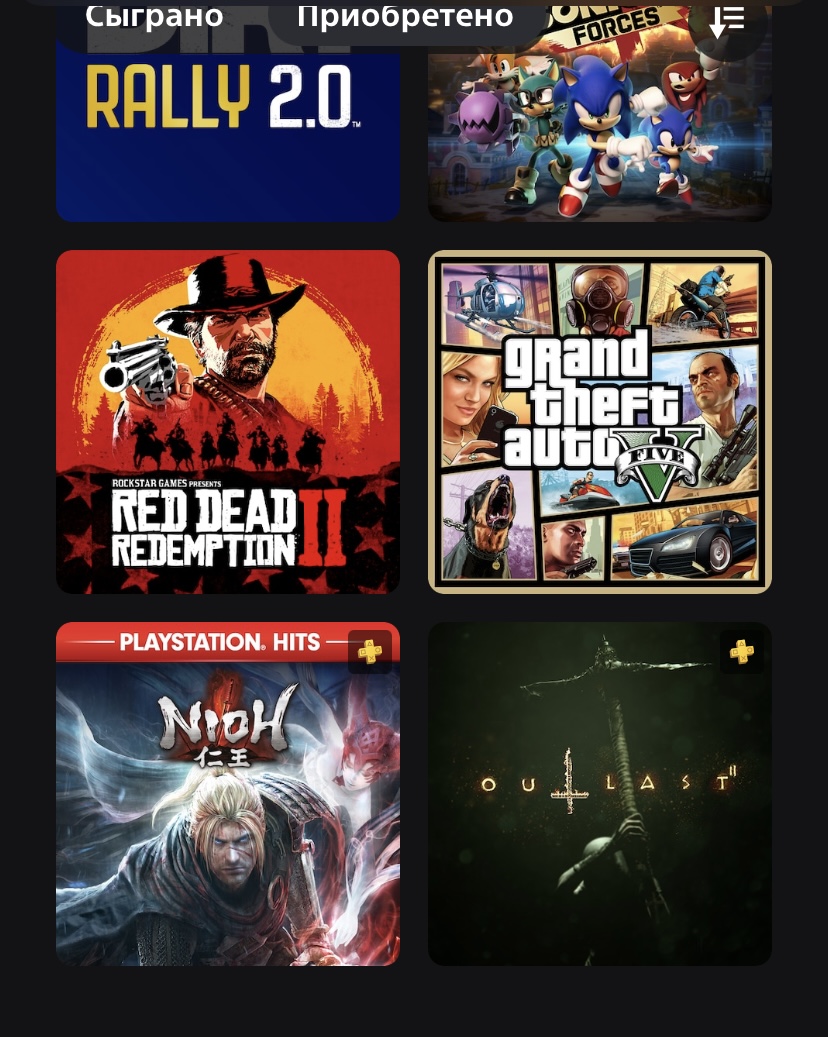Tap the inverted cross in Outlast logo
Screen dimensions: 828x1037
click(x=569, y=780)
